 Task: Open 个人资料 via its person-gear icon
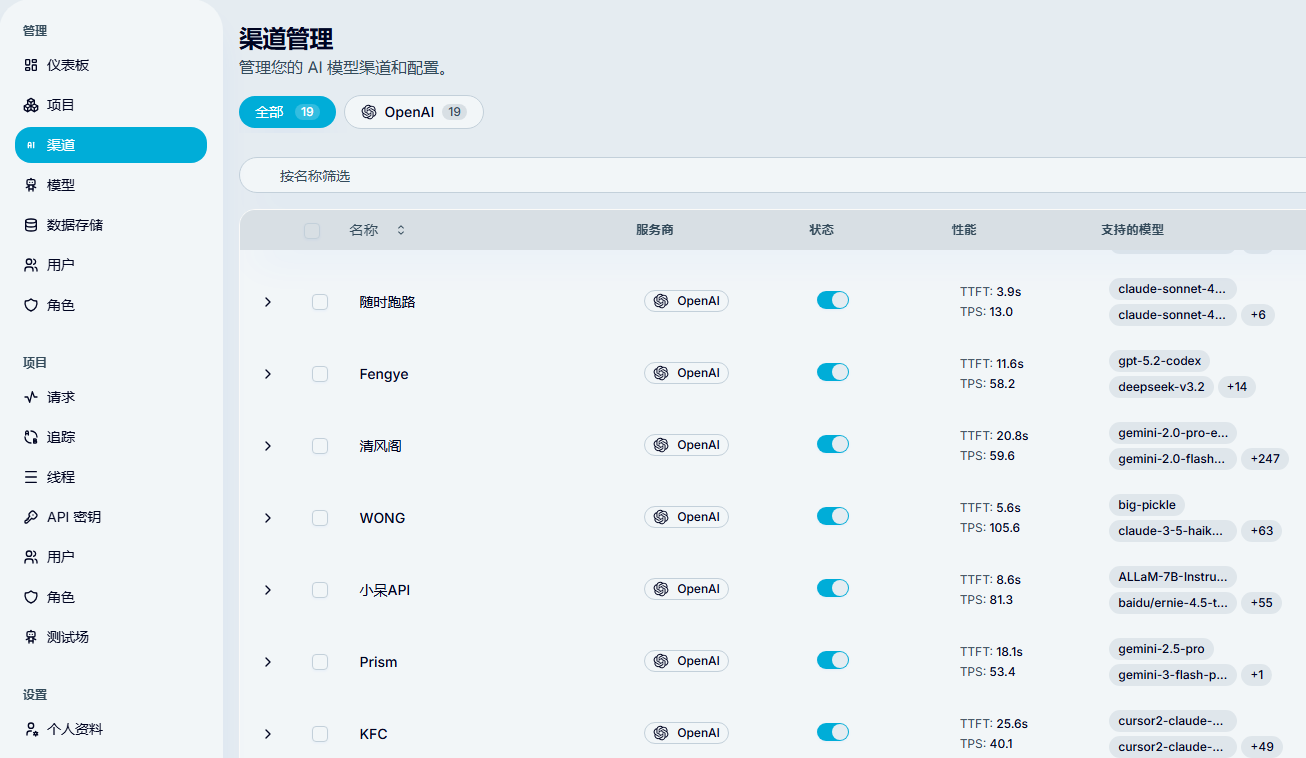[x=31, y=729]
